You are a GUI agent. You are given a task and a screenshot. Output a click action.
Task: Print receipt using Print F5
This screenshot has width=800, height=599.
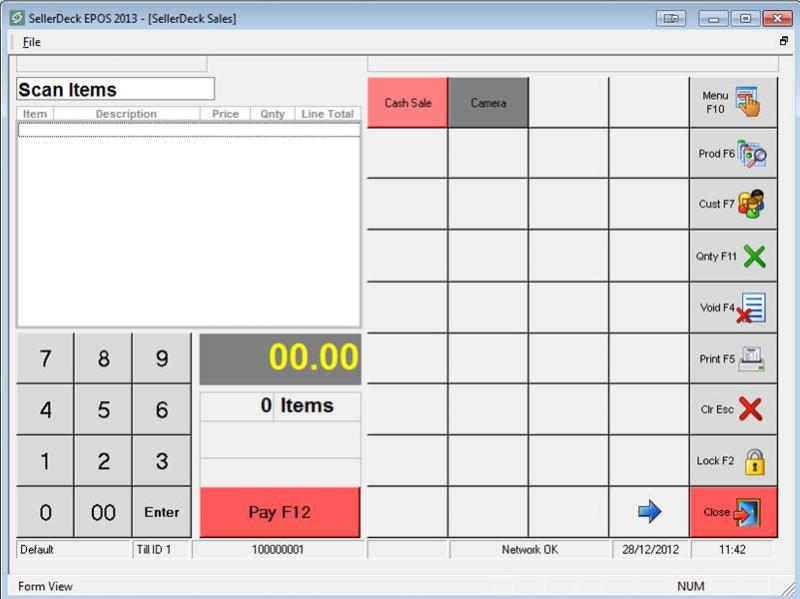(733, 359)
